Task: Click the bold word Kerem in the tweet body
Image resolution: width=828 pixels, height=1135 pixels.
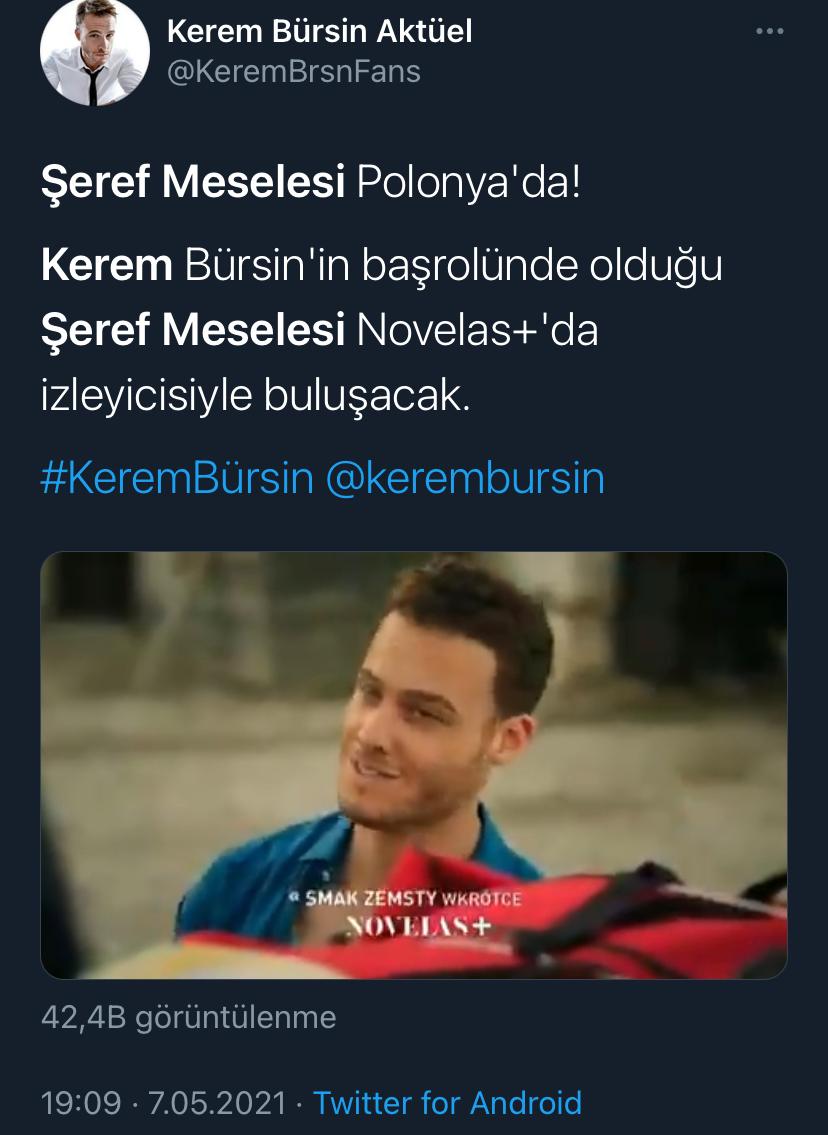Action: [106, 264]
